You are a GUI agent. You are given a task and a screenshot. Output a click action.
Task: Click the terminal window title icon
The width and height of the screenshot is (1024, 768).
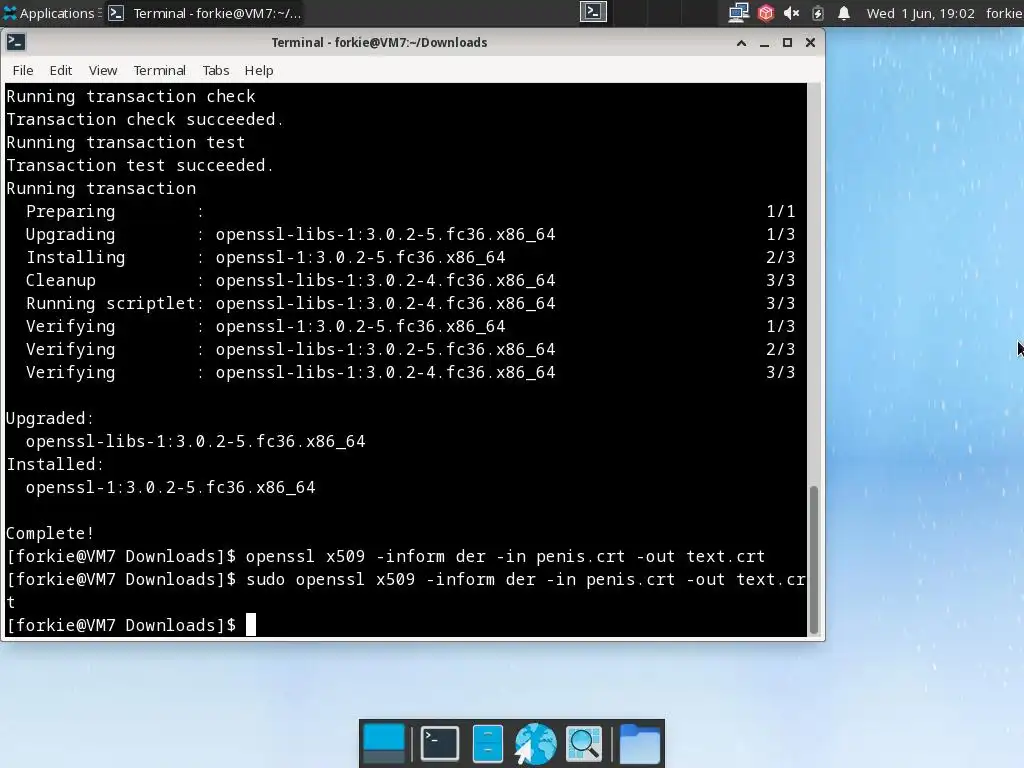tap(16, 42)
